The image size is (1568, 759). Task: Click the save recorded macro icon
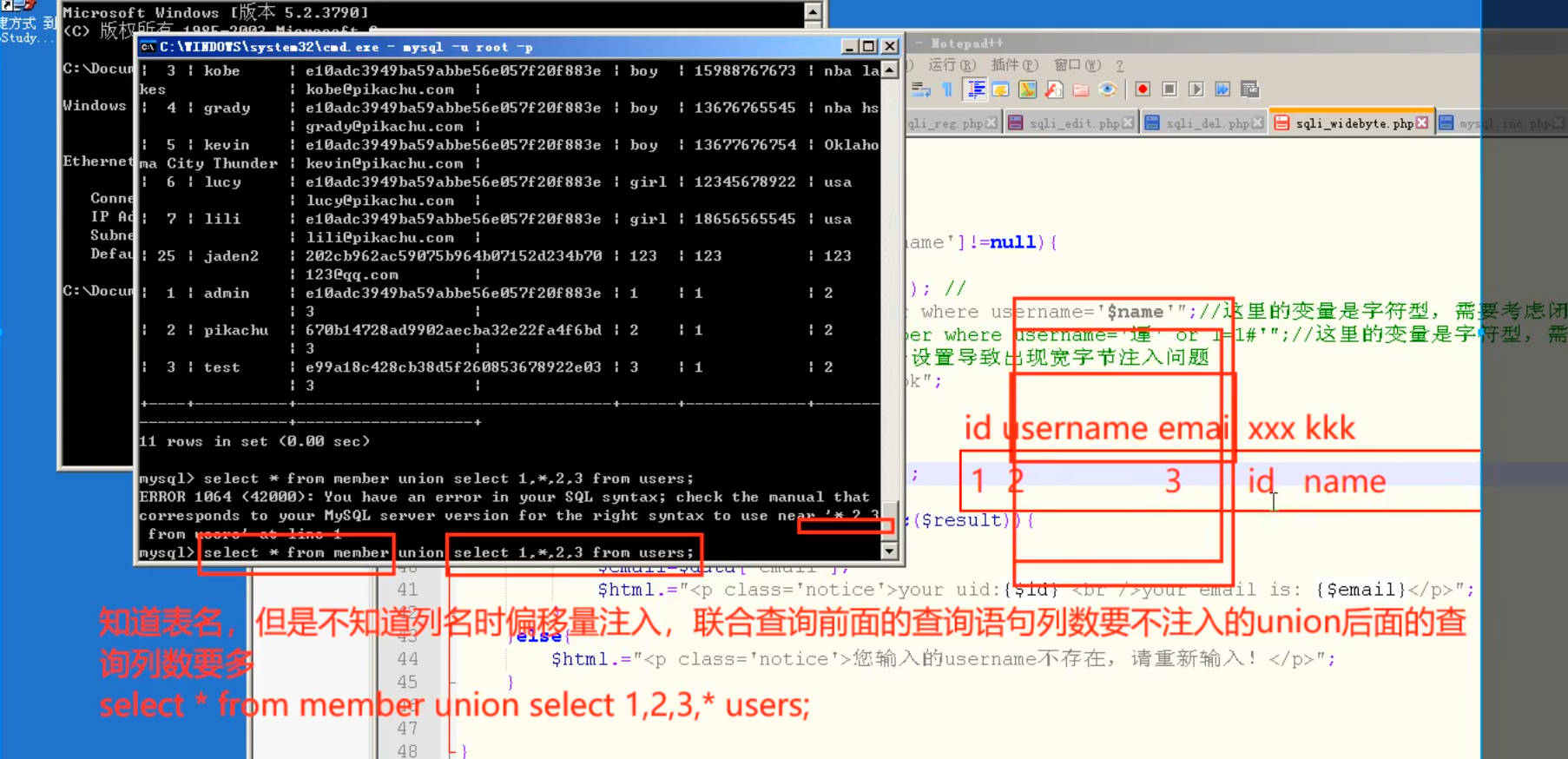1249,89
